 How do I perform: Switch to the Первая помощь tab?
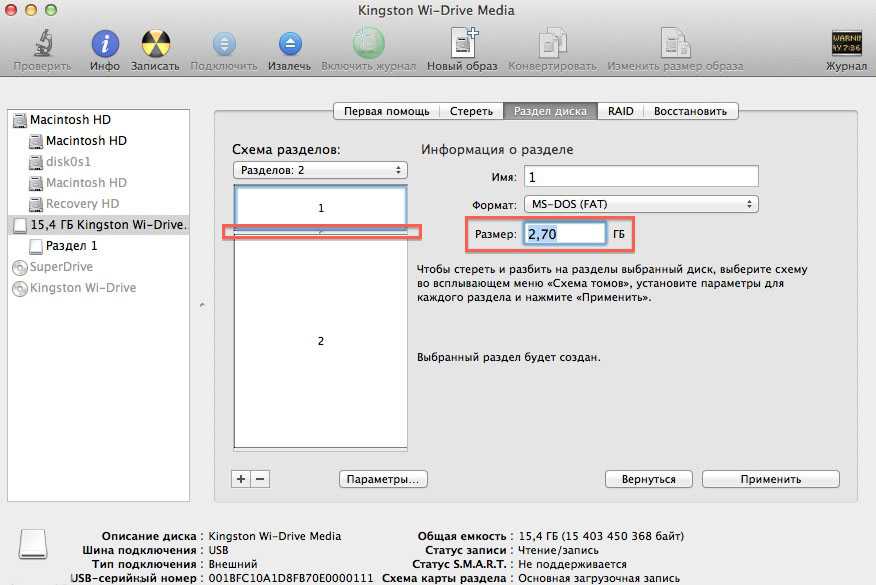coord(387,111)
